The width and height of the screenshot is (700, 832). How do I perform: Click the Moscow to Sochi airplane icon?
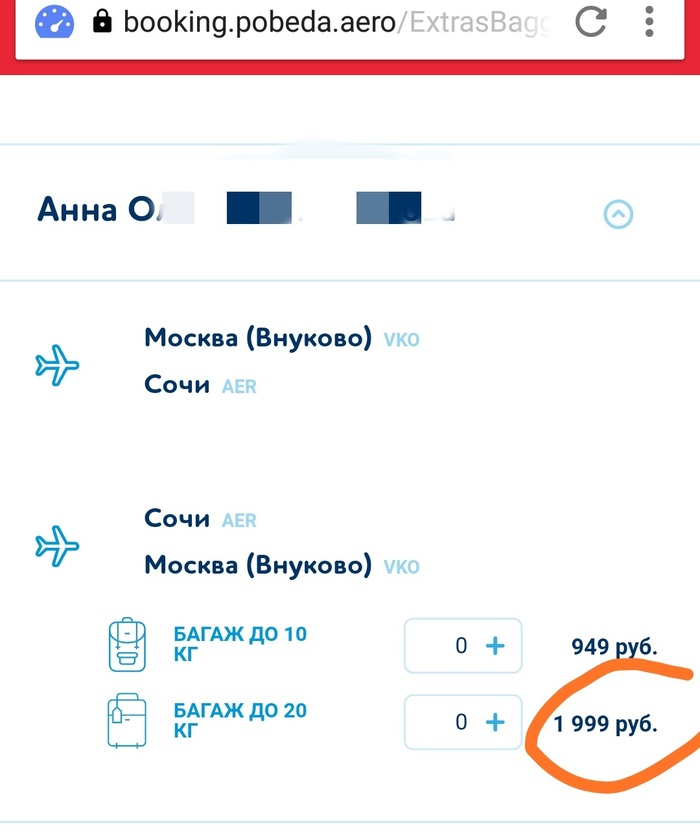(57, 365)
